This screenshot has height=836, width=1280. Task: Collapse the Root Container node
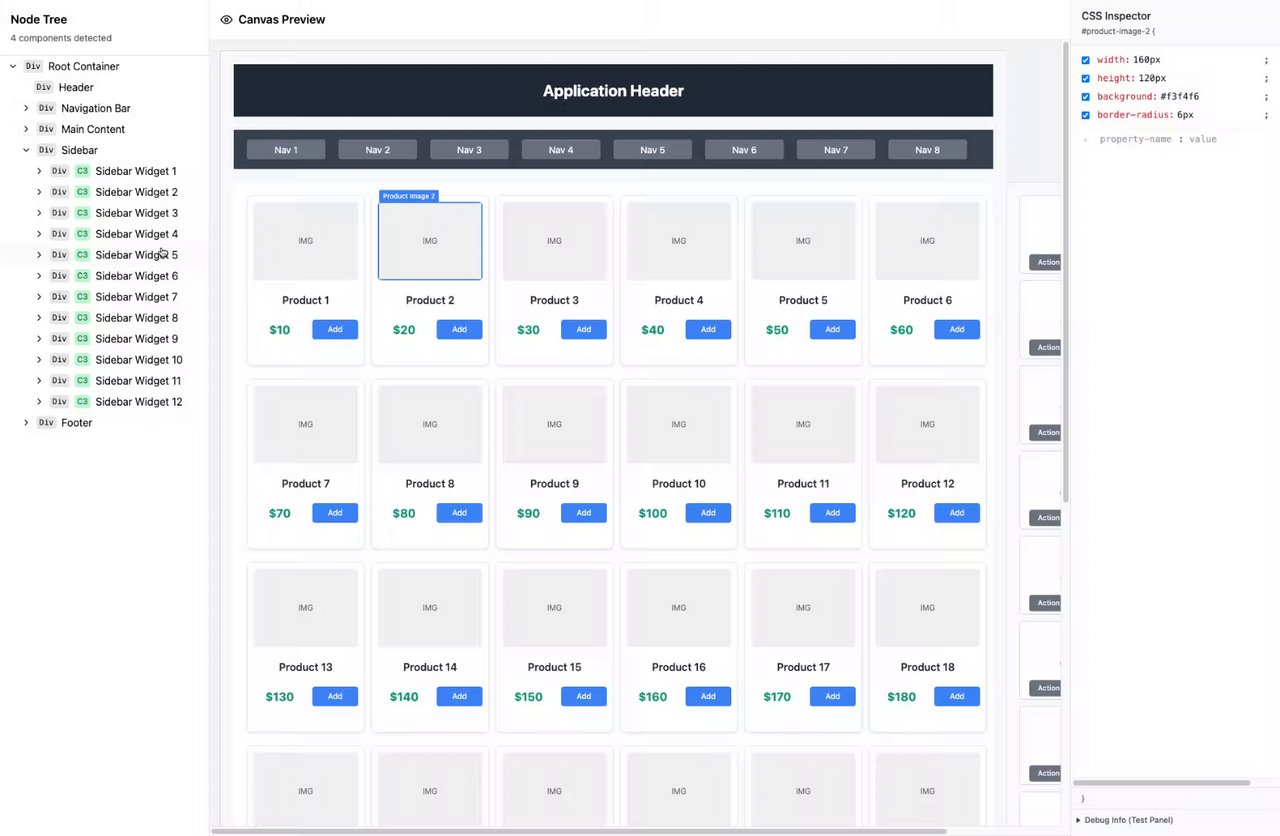tap(13, 67)
